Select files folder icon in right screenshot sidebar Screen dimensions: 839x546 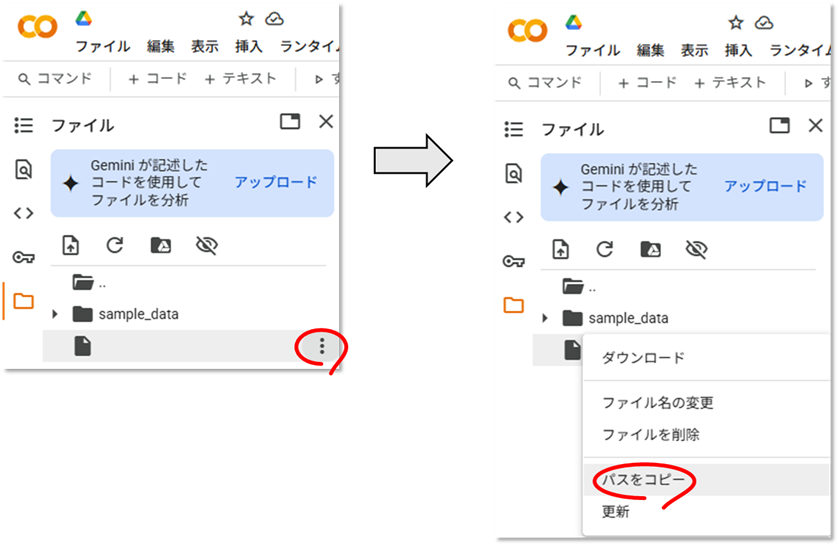click(x=514, y=305)
